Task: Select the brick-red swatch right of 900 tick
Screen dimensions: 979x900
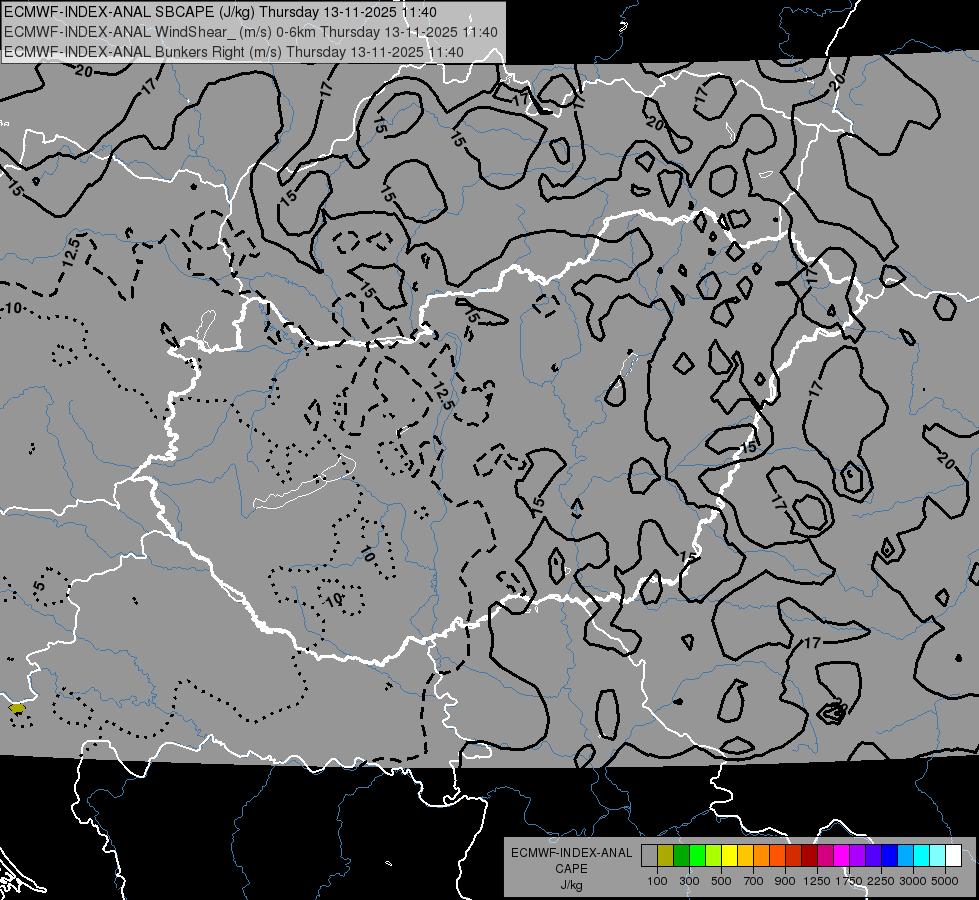Action: click(794, 856)
